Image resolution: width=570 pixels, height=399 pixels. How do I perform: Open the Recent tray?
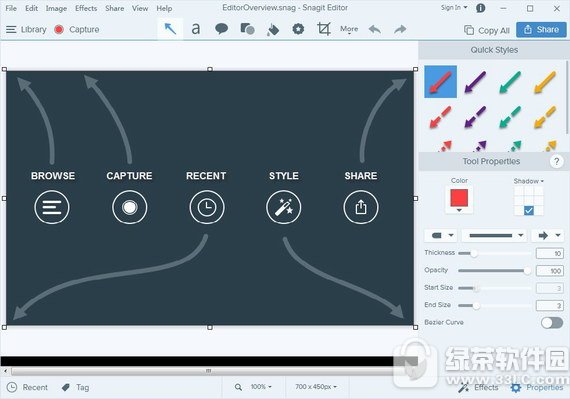(x=28, y=387)
